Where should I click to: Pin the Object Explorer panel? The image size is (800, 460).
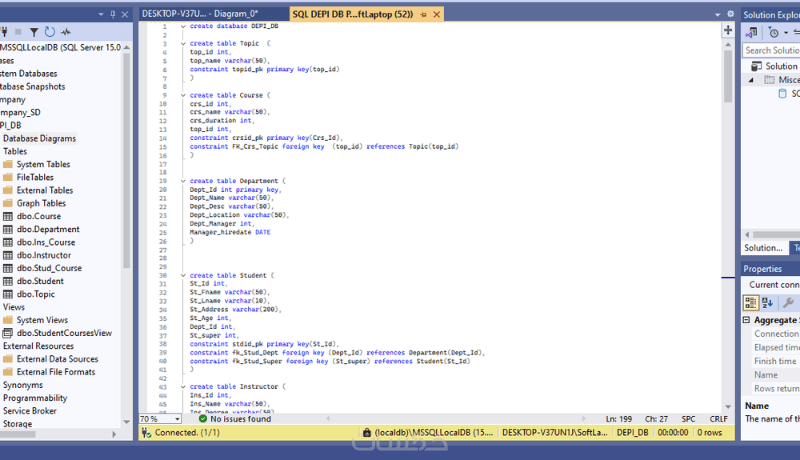tap(113, 14)
